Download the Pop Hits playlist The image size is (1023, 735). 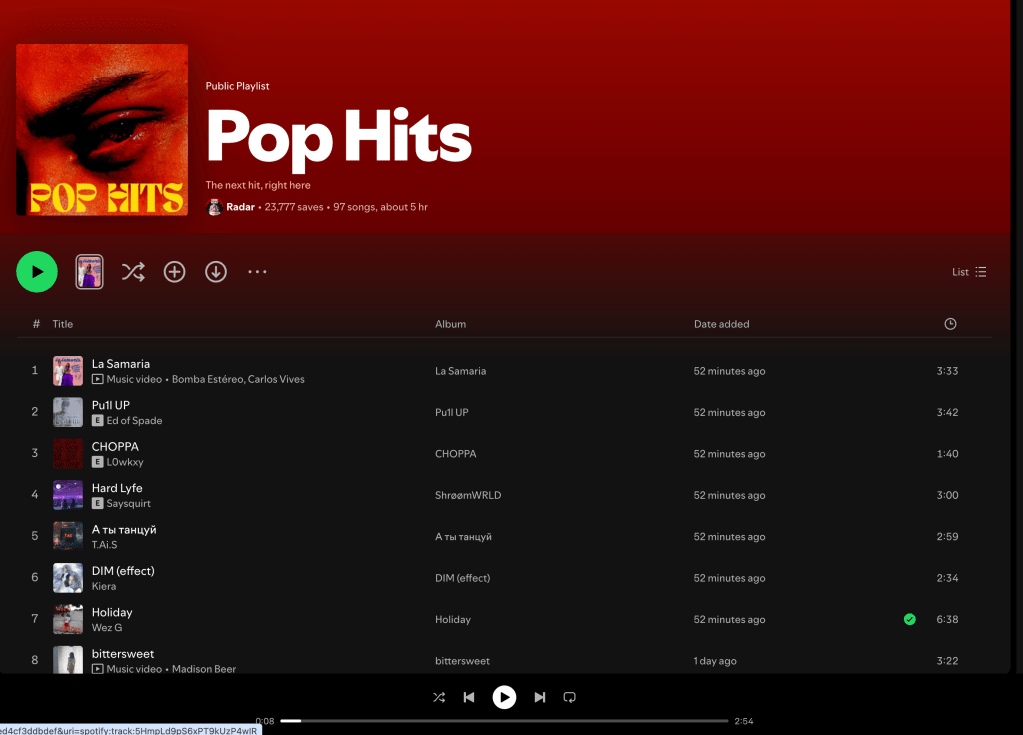[x=216, y=272]
